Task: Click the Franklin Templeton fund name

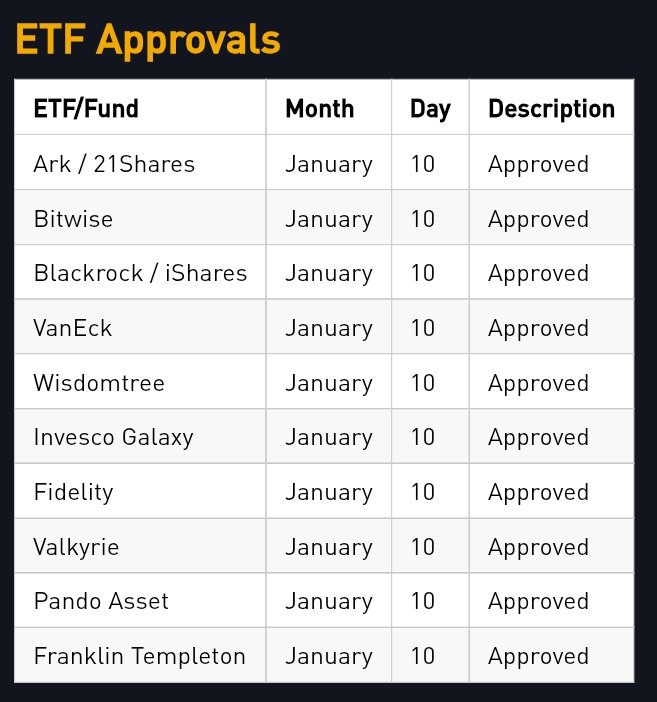Action: click(140, 656)
